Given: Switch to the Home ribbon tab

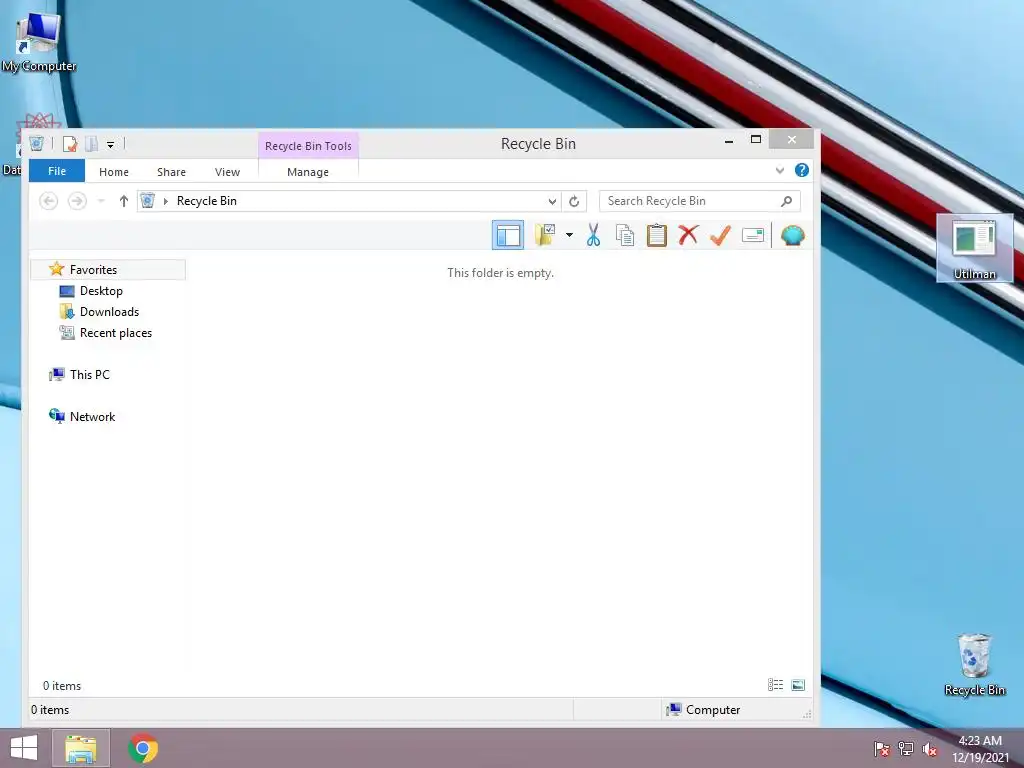Looking at the screenshot, I should 114,172.
